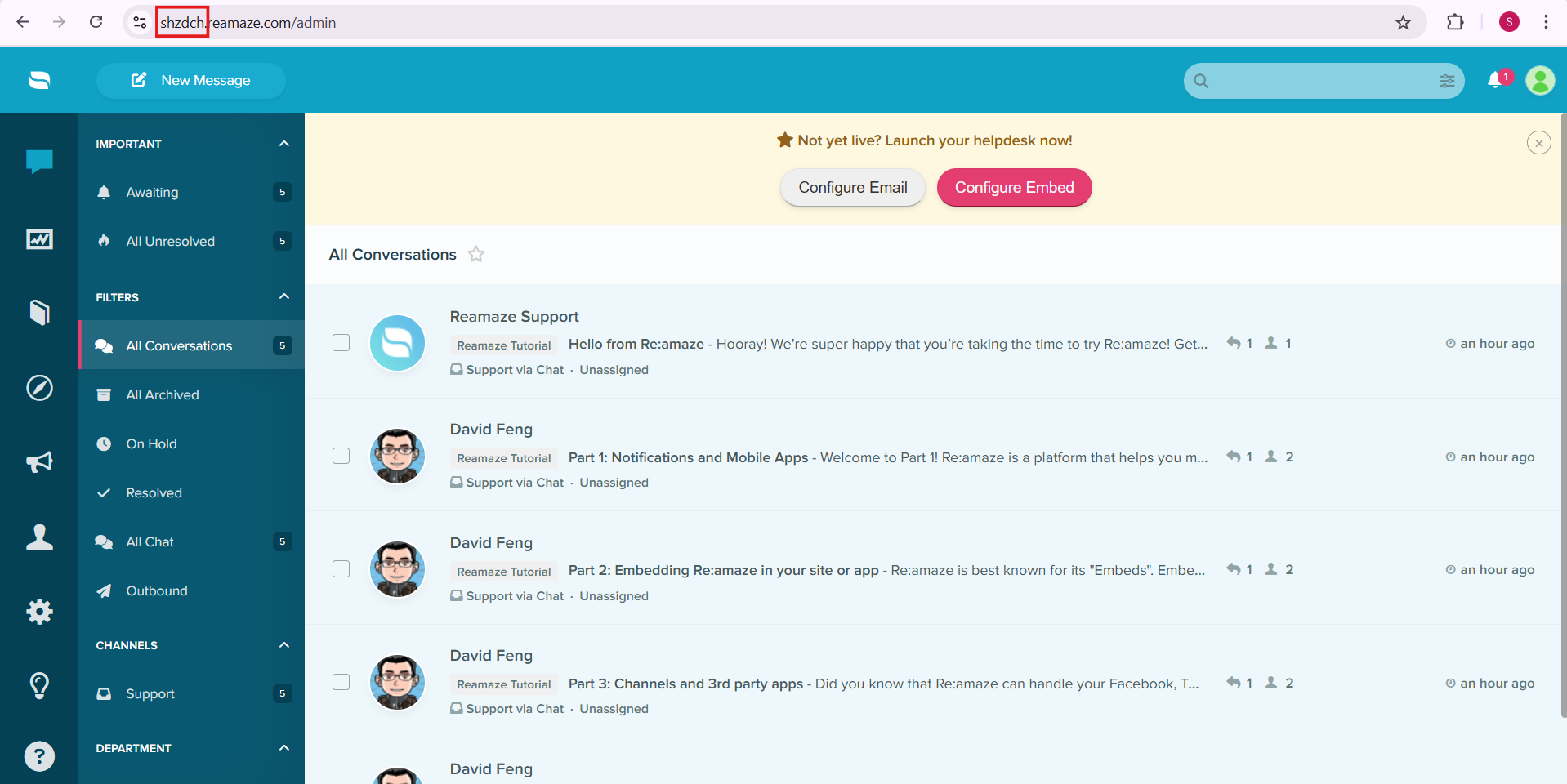Viewport: 1567px width, 784px height.
Task: Click the Configure Embed button
Action: pos(1014,187)
